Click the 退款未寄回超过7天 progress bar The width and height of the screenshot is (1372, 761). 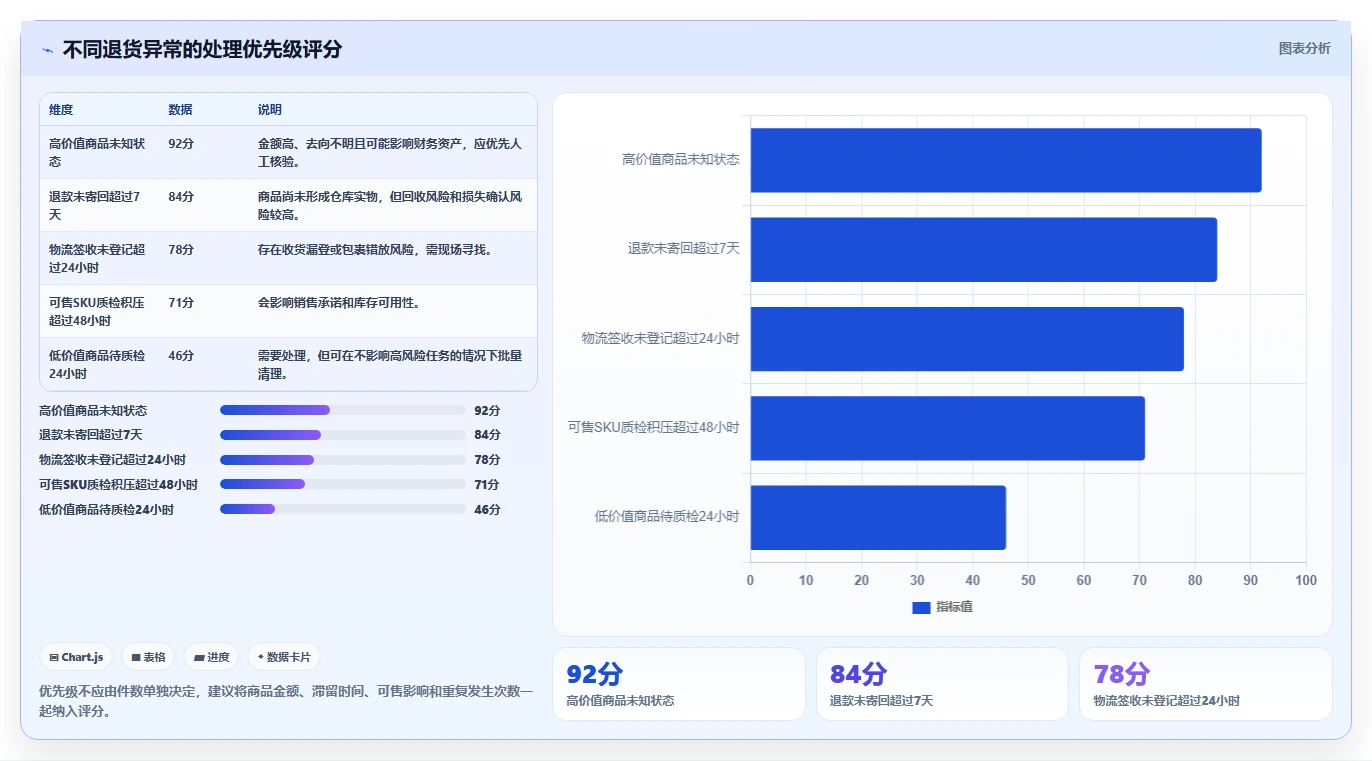point(343,435)
